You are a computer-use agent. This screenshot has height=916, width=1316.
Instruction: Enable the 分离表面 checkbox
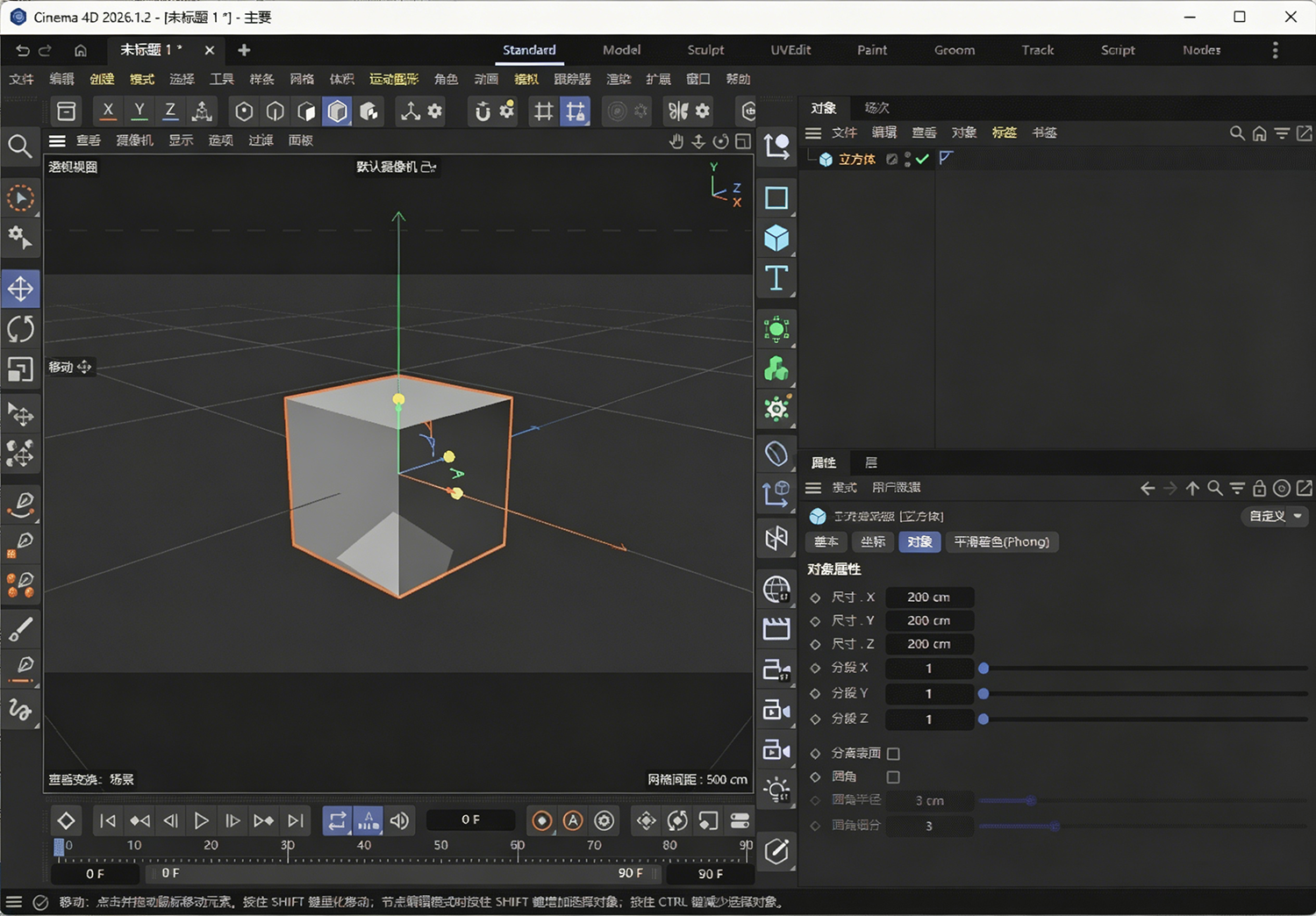pos(893,753)
